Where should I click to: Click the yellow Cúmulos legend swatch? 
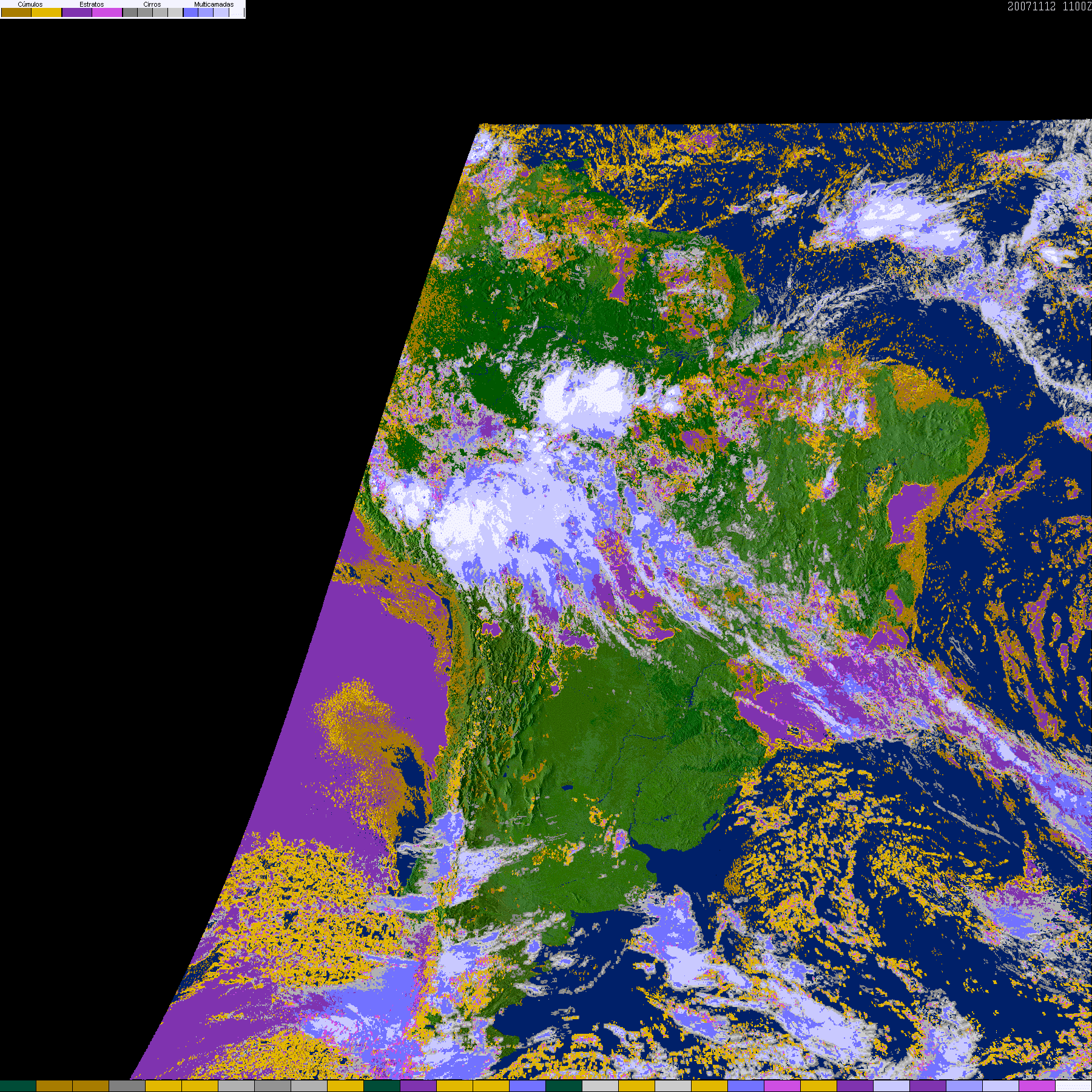click(x=47, y=12)
